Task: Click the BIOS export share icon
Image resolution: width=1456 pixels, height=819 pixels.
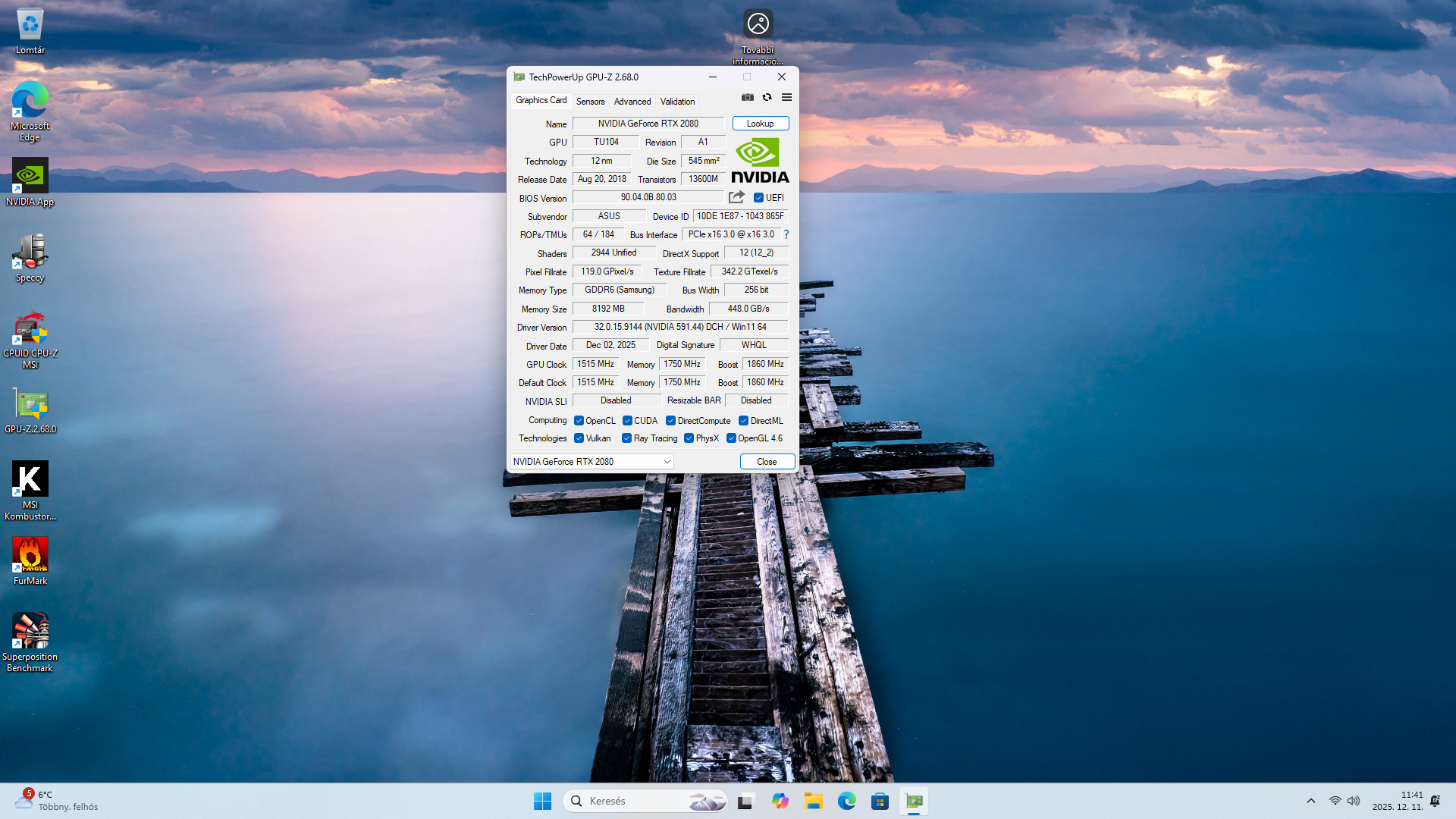Action: [736, 197]
